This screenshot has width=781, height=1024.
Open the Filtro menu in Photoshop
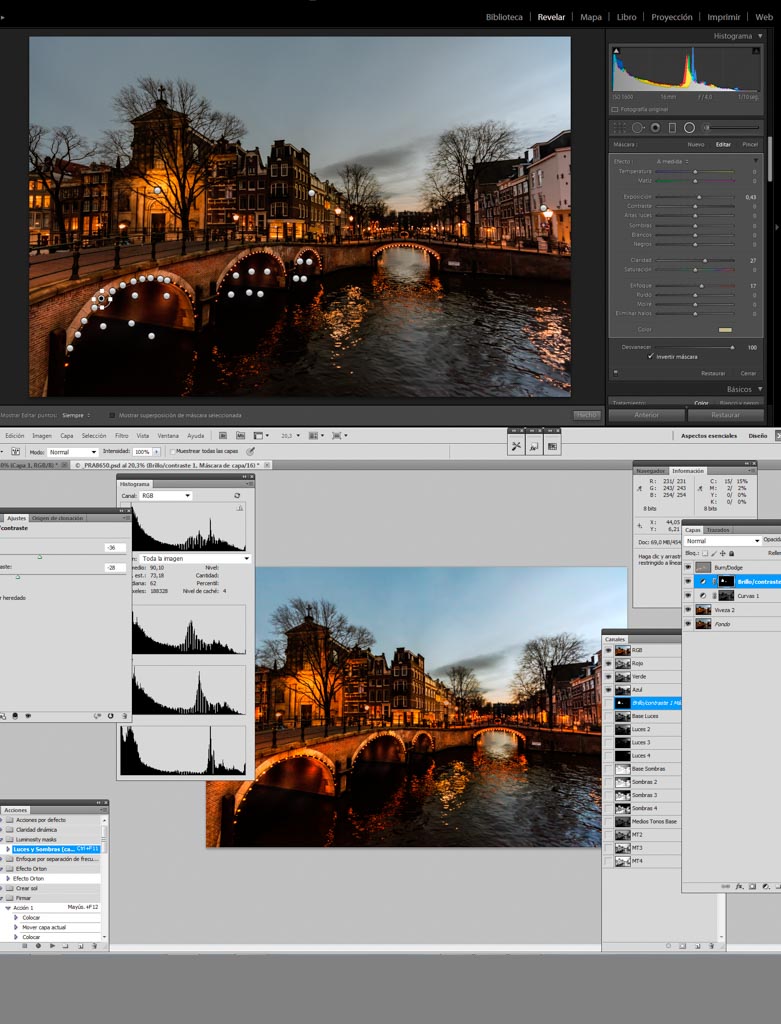[x=121, y=435]
